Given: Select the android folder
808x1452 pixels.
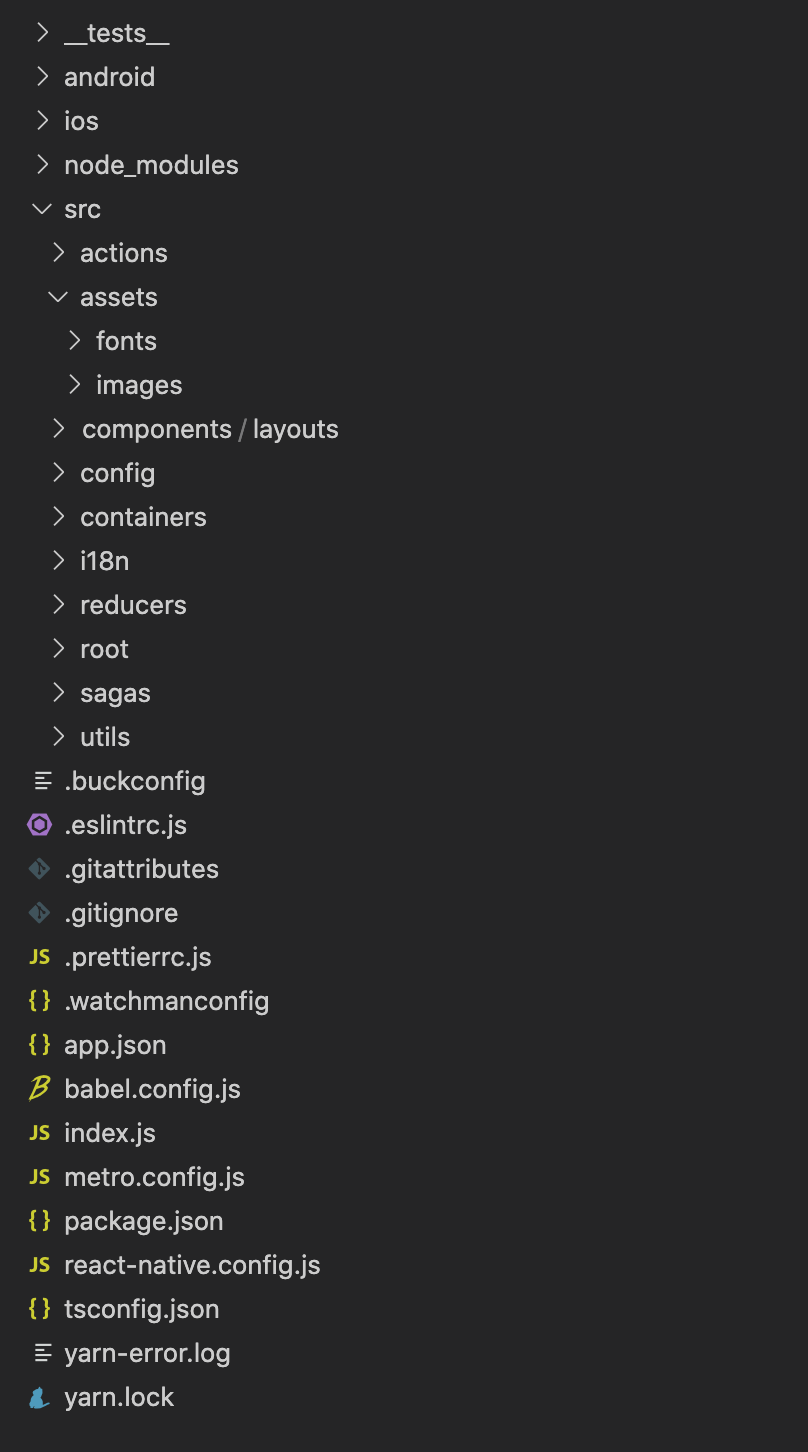Looking at the screenshot, I should pyautogui.click(x=110, y=77).
